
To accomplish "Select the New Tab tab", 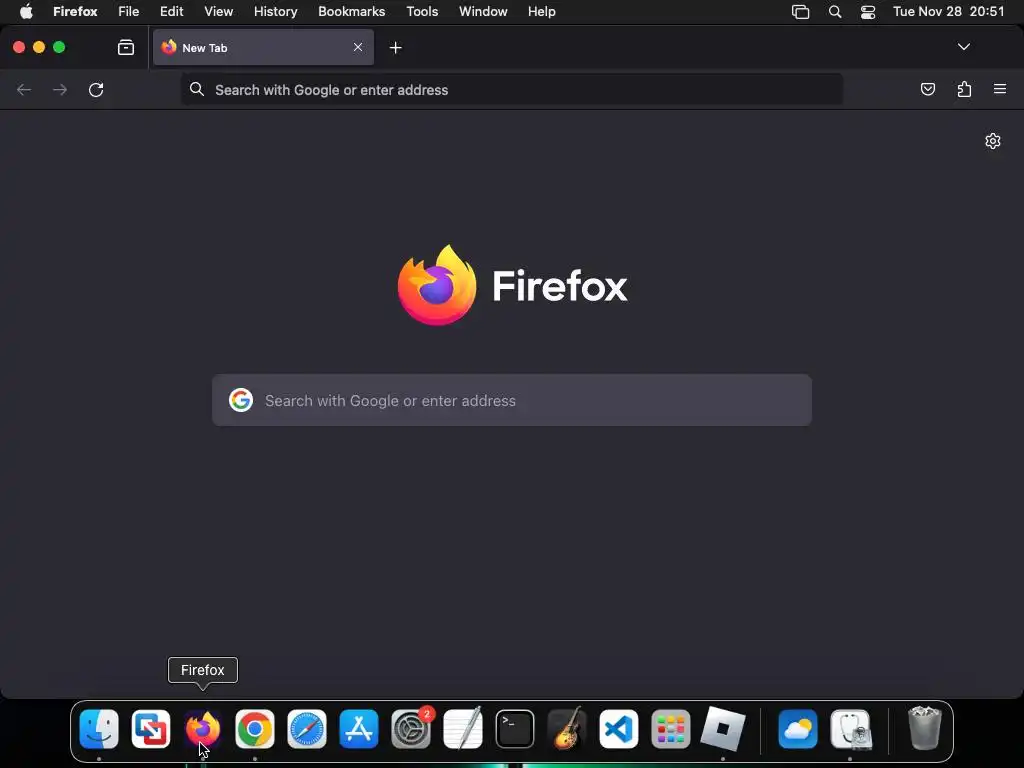I will (263, 47).
